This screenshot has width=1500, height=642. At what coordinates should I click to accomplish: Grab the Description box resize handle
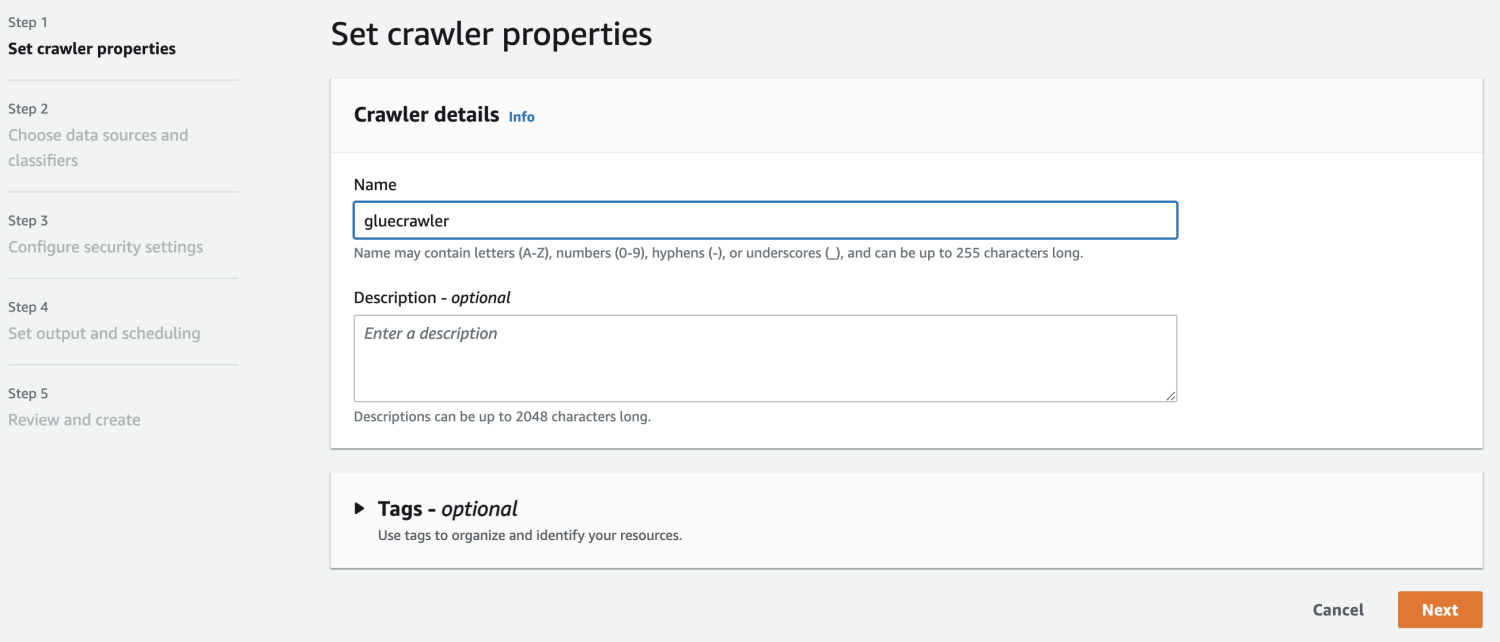pyautogui.click(x=1171, y=396)
